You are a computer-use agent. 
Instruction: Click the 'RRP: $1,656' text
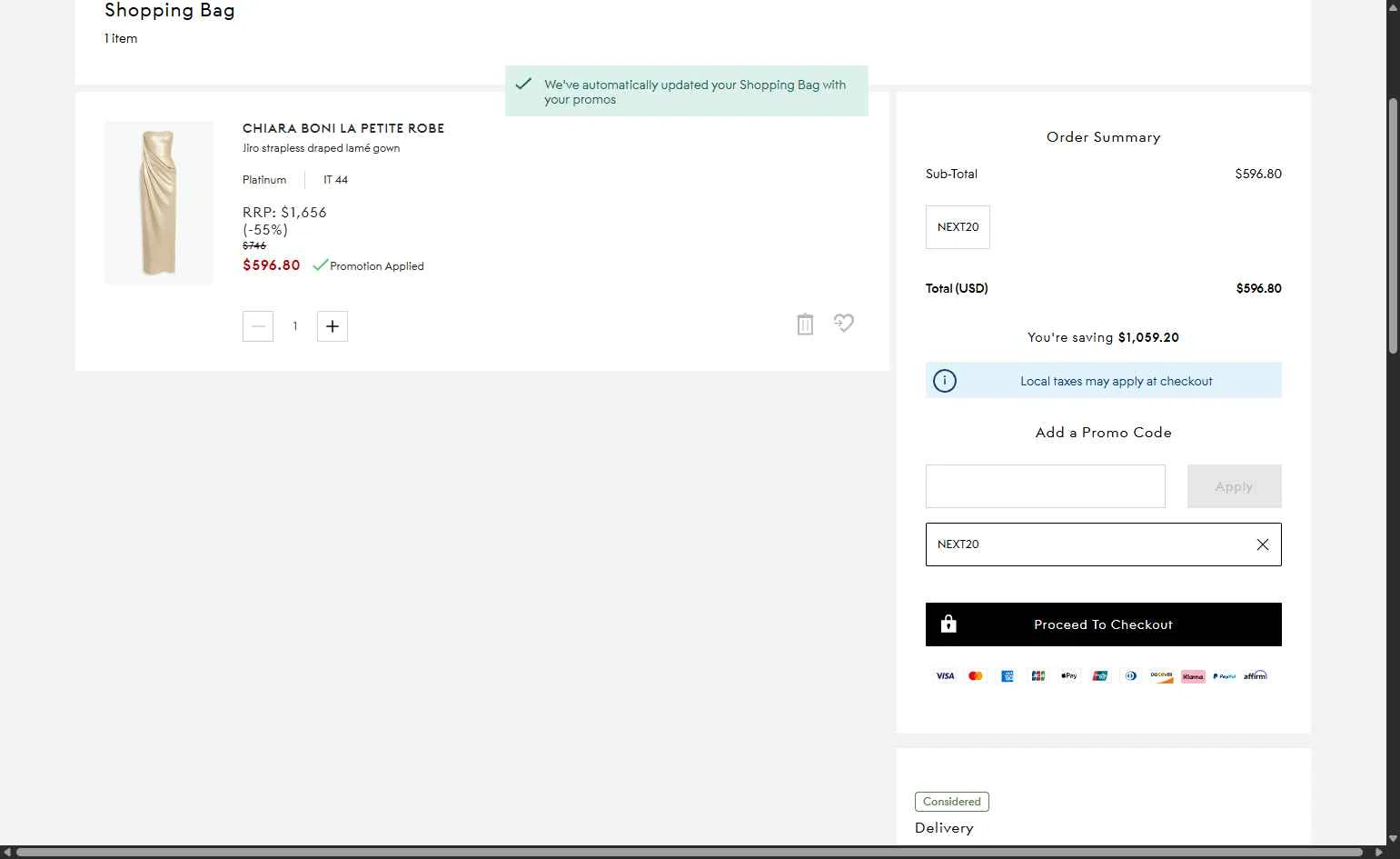[284, 212]
